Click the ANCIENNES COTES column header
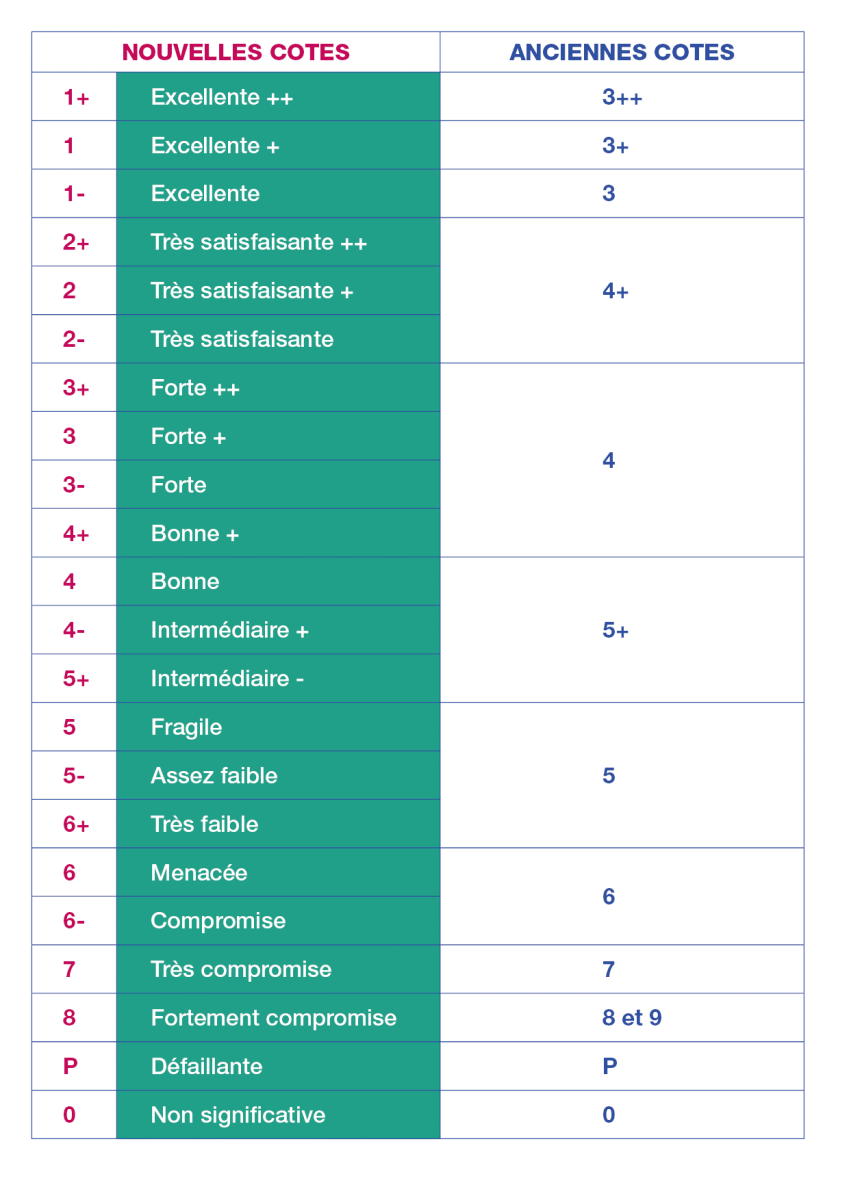Screen dimensions: 849x1200 coord(621,53)
